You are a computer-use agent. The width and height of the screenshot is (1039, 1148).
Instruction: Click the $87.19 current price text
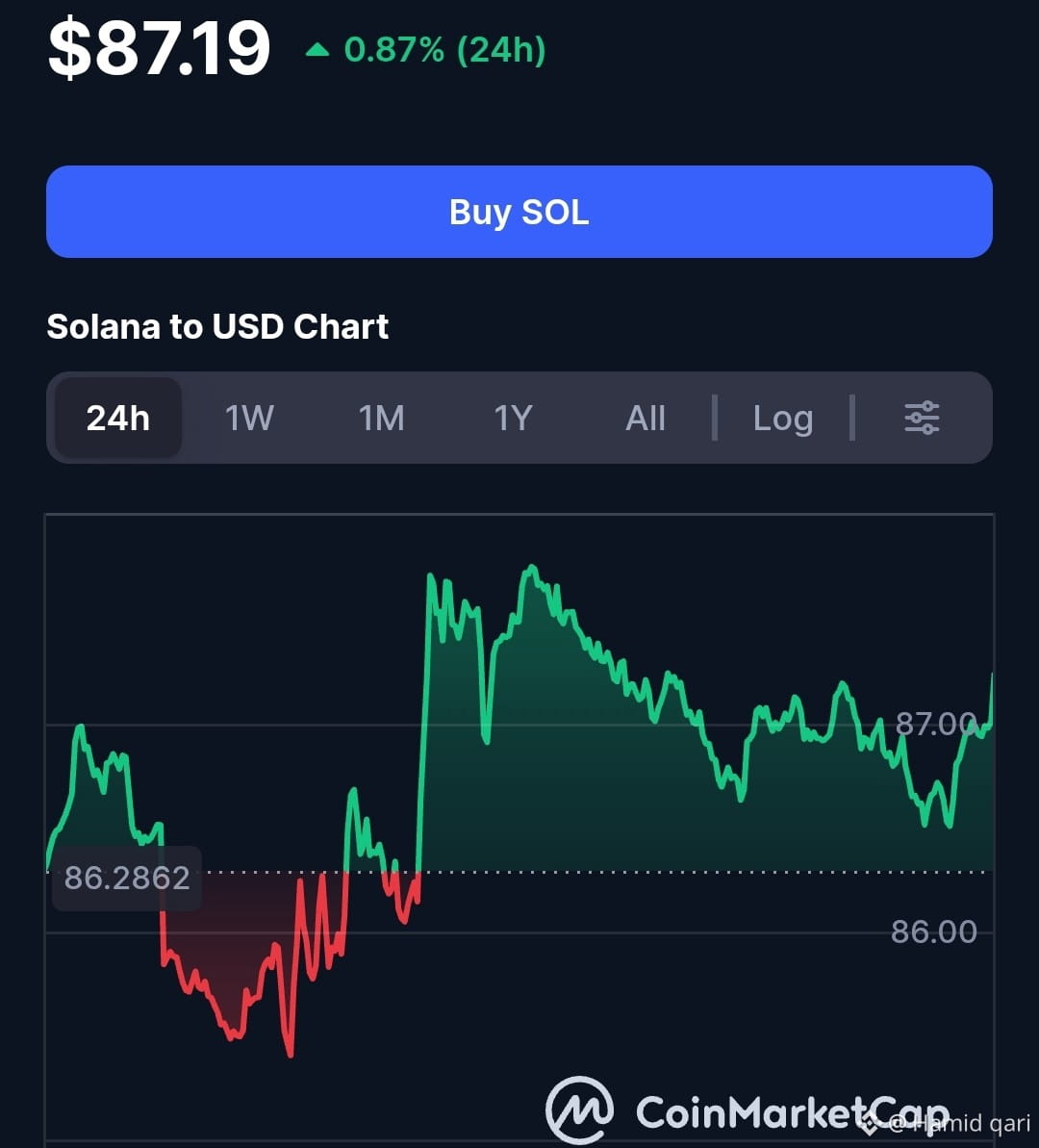[159, 48]
